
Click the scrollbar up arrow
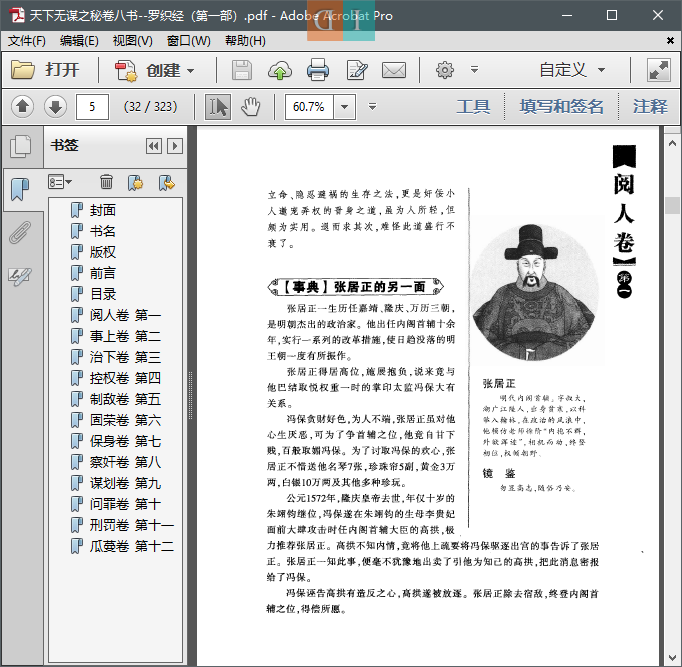pyautogui.click(x=672, y=143)
